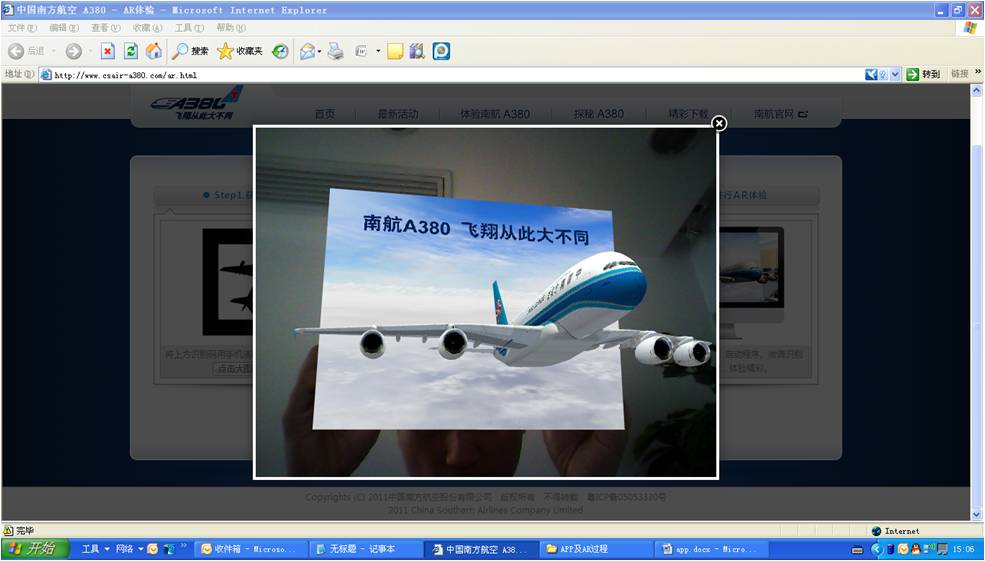This screenshot has height=561, width=985.
Task: Open Search (搜索) with the magnifier
Action: 190,52
